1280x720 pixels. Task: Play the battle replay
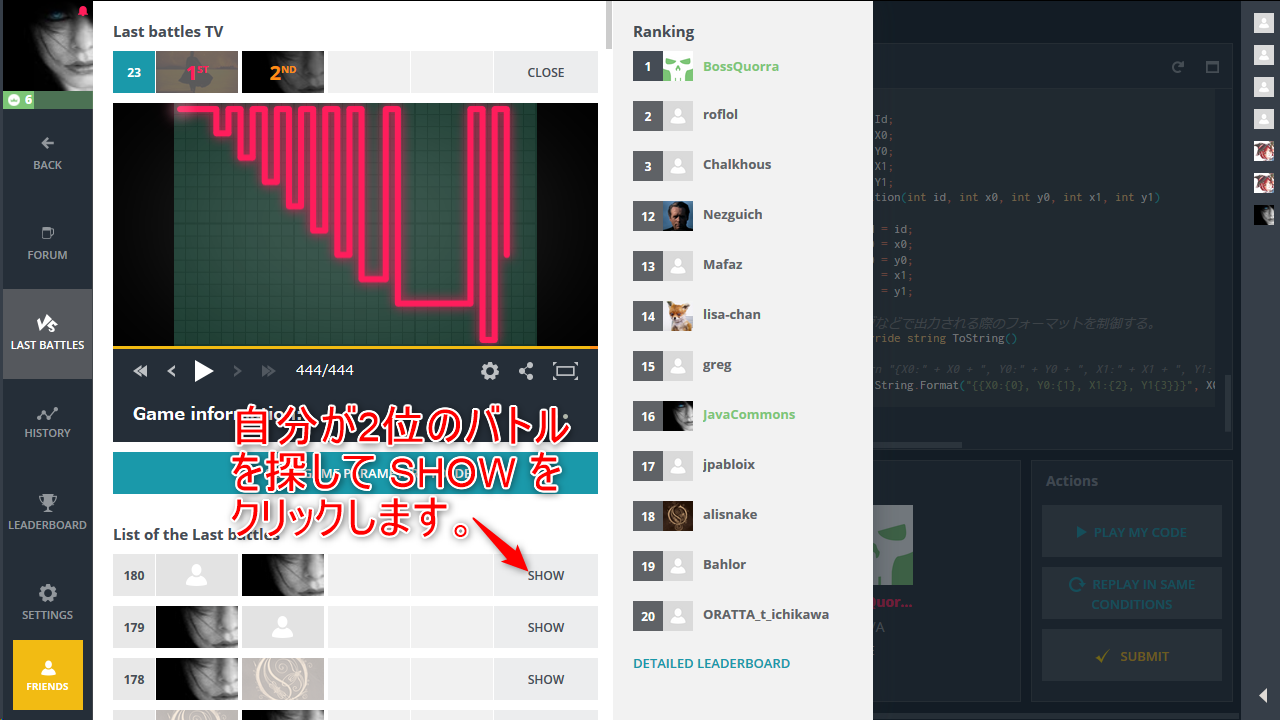(x=204, y=371)
